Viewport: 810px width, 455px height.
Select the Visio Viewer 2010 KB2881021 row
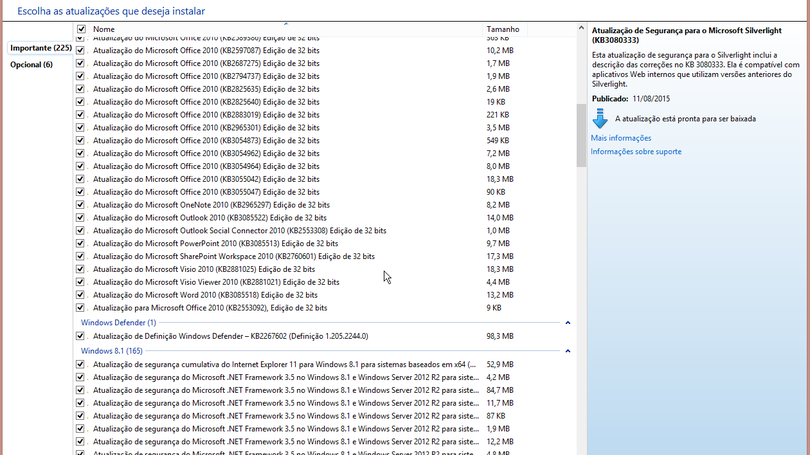(325, 282)
